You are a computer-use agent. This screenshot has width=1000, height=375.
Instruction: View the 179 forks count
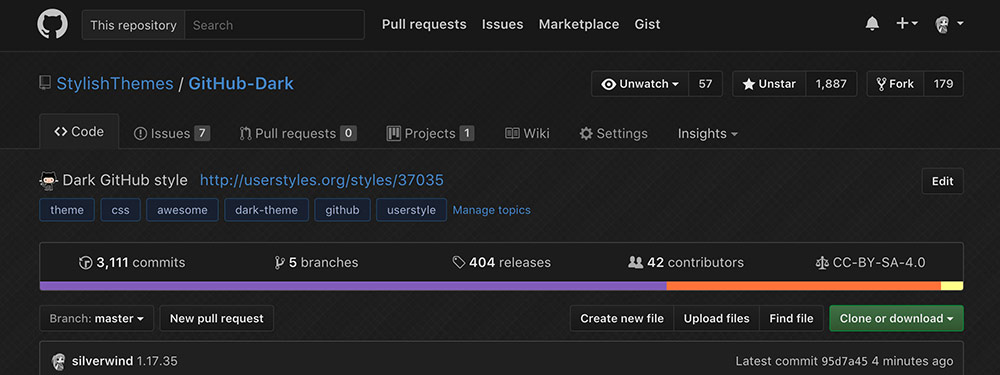click(x=943, y=84)
